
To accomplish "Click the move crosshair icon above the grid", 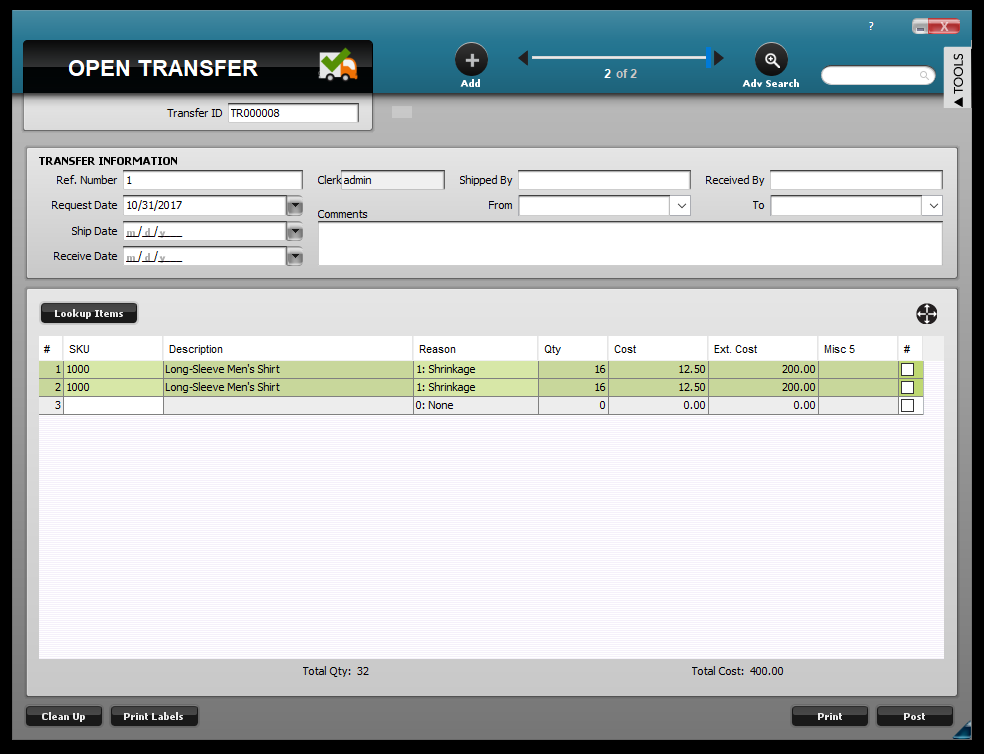I will [x=926, y=313].
